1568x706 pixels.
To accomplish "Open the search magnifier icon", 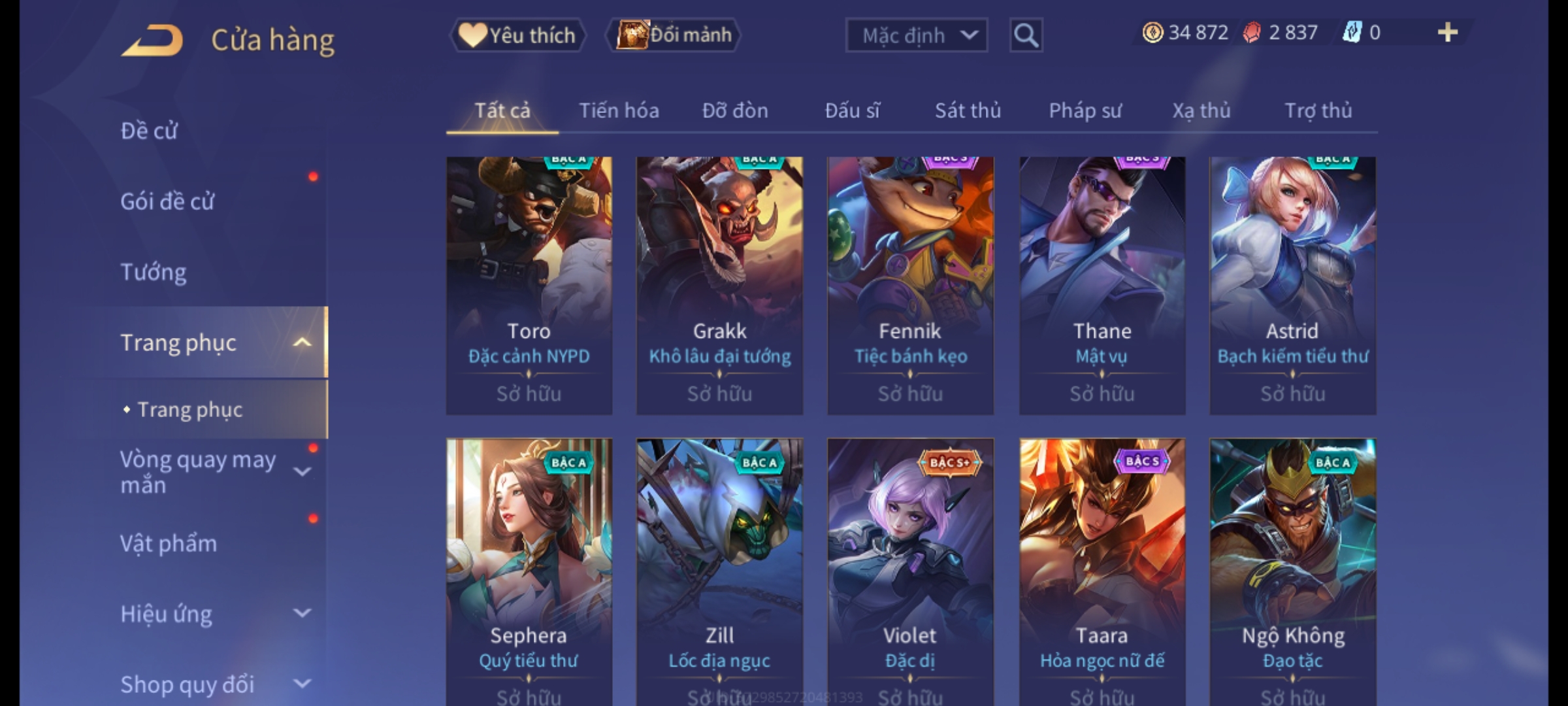I will pyautogui.click(x=1026, y=35).
